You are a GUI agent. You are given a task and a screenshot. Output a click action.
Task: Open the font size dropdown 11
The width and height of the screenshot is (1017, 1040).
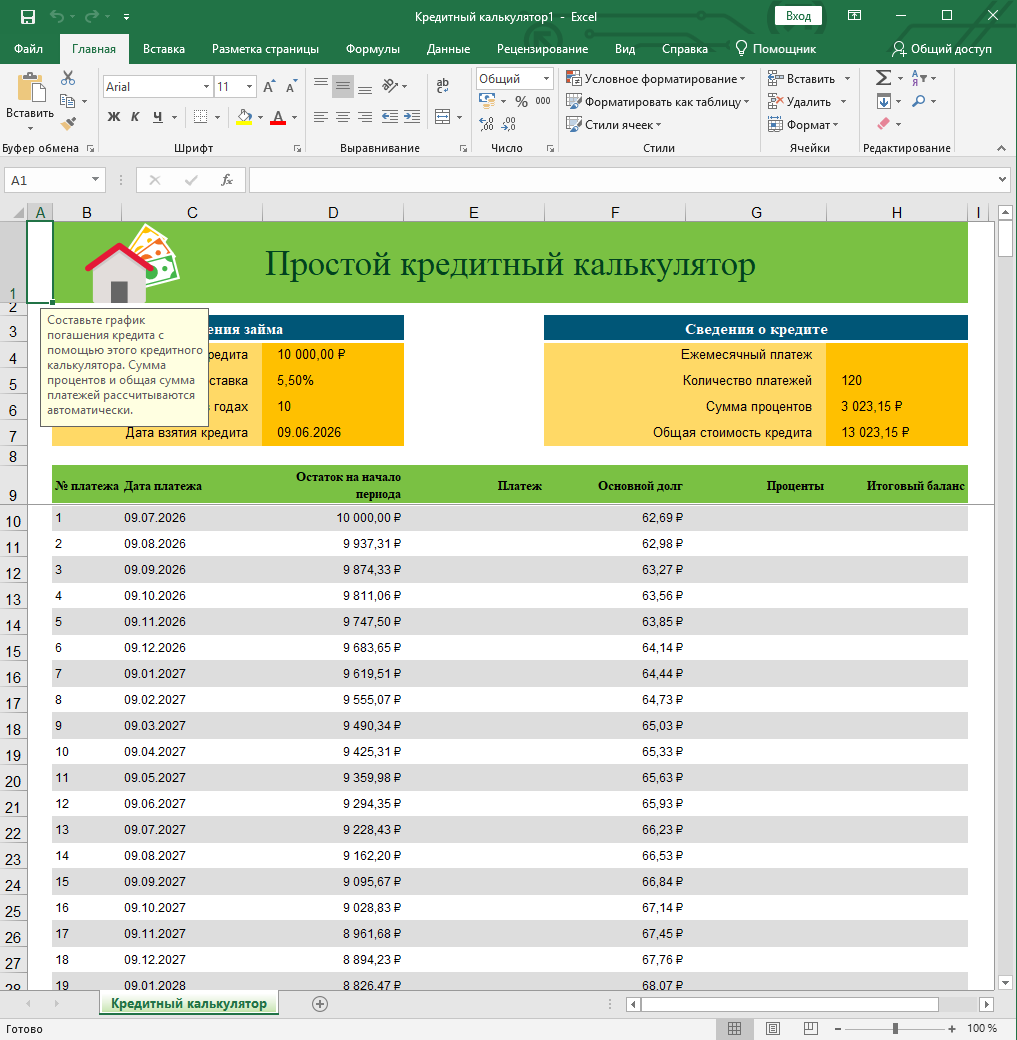(249, 87)
